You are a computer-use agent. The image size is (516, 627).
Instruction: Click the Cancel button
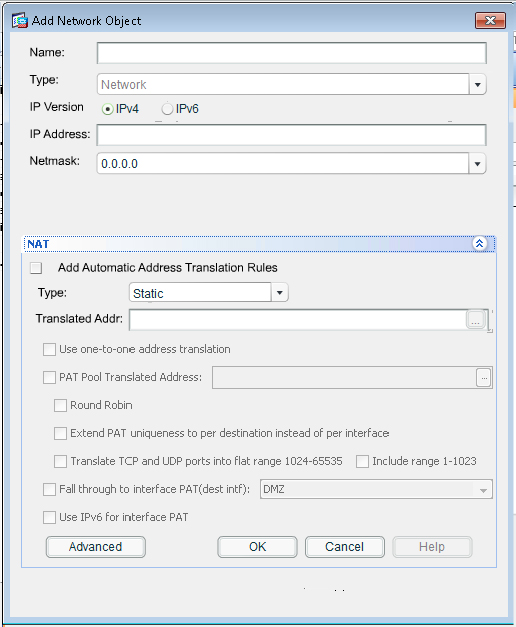pyautogui.click(x=345, y=547)
